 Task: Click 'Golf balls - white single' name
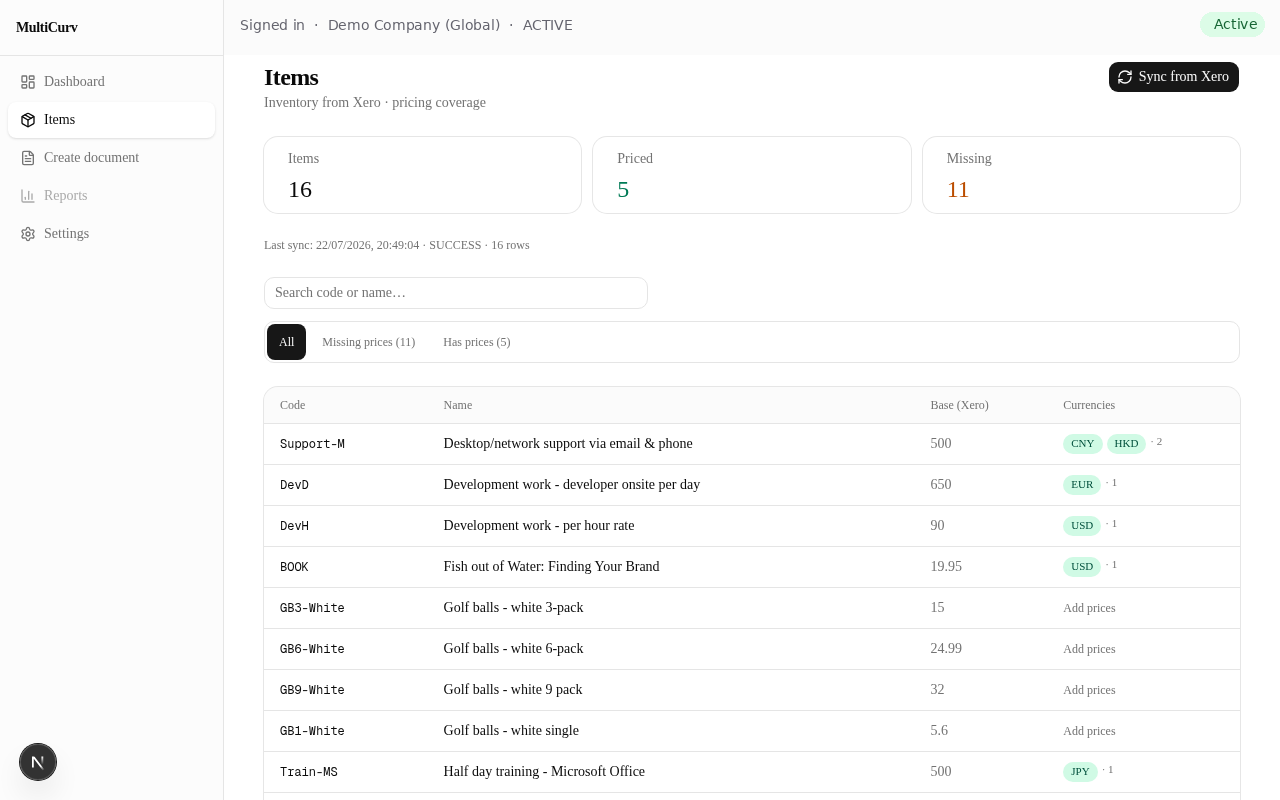coord(511,730)
